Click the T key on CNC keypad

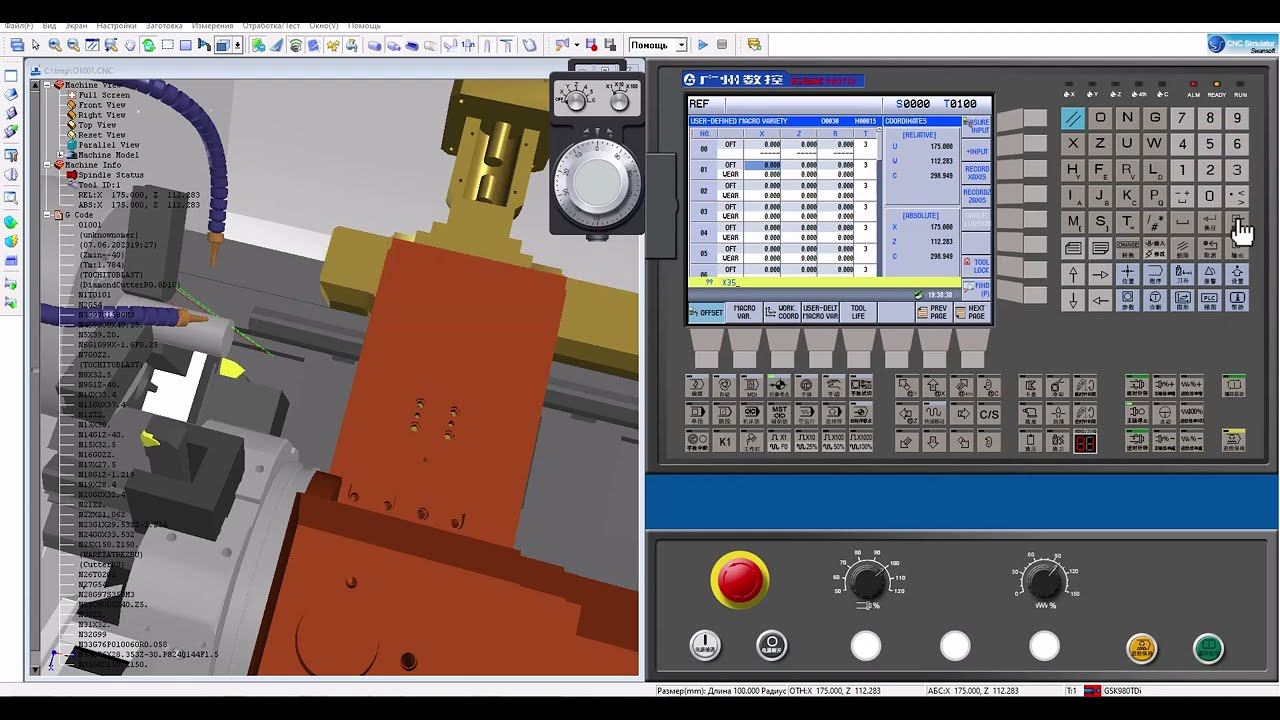point(1127,221)
